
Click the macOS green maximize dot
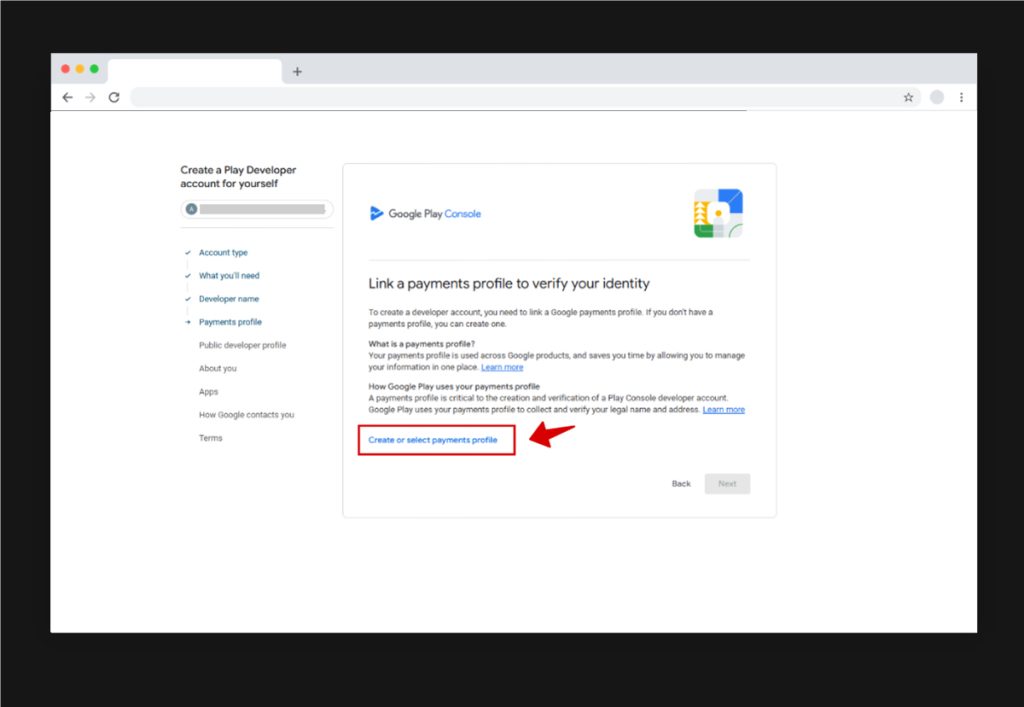point(94,69)
